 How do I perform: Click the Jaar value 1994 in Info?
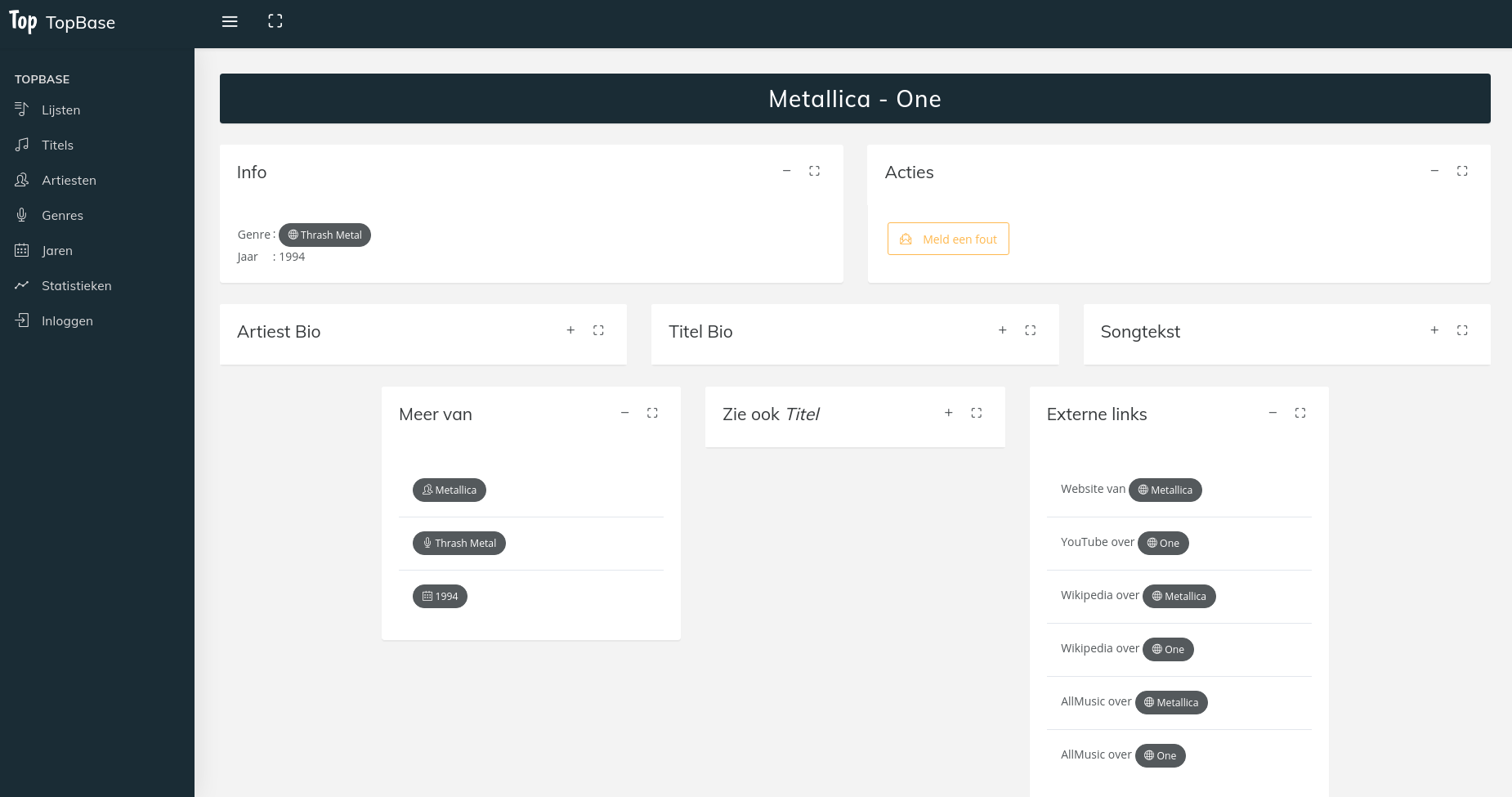(292, 257)
